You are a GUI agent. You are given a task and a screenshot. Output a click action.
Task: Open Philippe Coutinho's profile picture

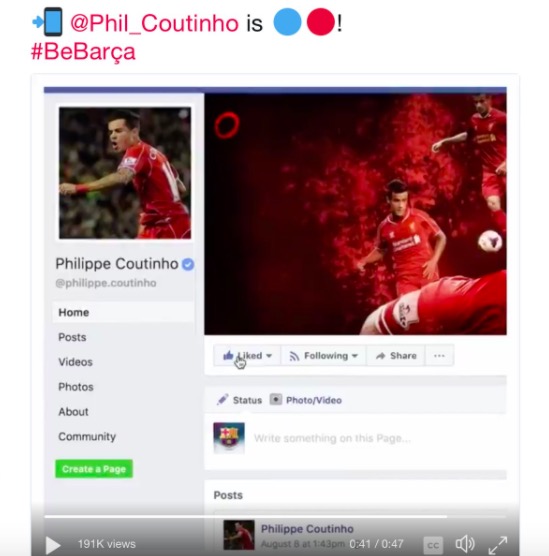click(125, 173)
